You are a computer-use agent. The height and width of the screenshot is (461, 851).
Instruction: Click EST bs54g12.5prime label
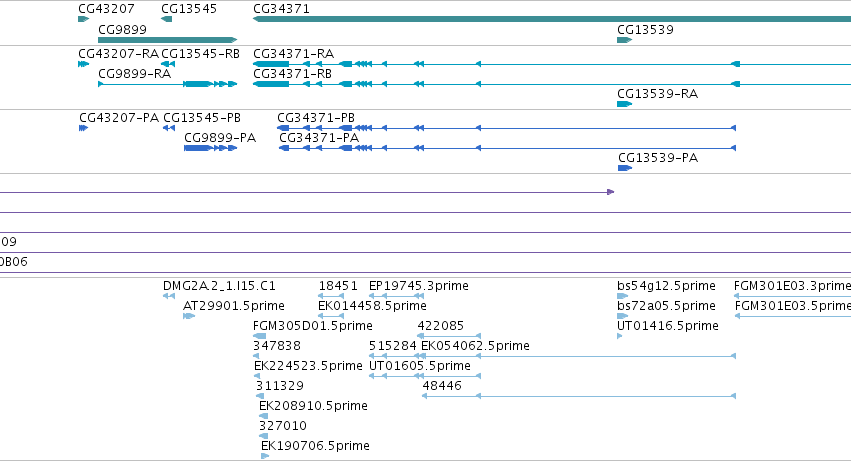(666, 286)
